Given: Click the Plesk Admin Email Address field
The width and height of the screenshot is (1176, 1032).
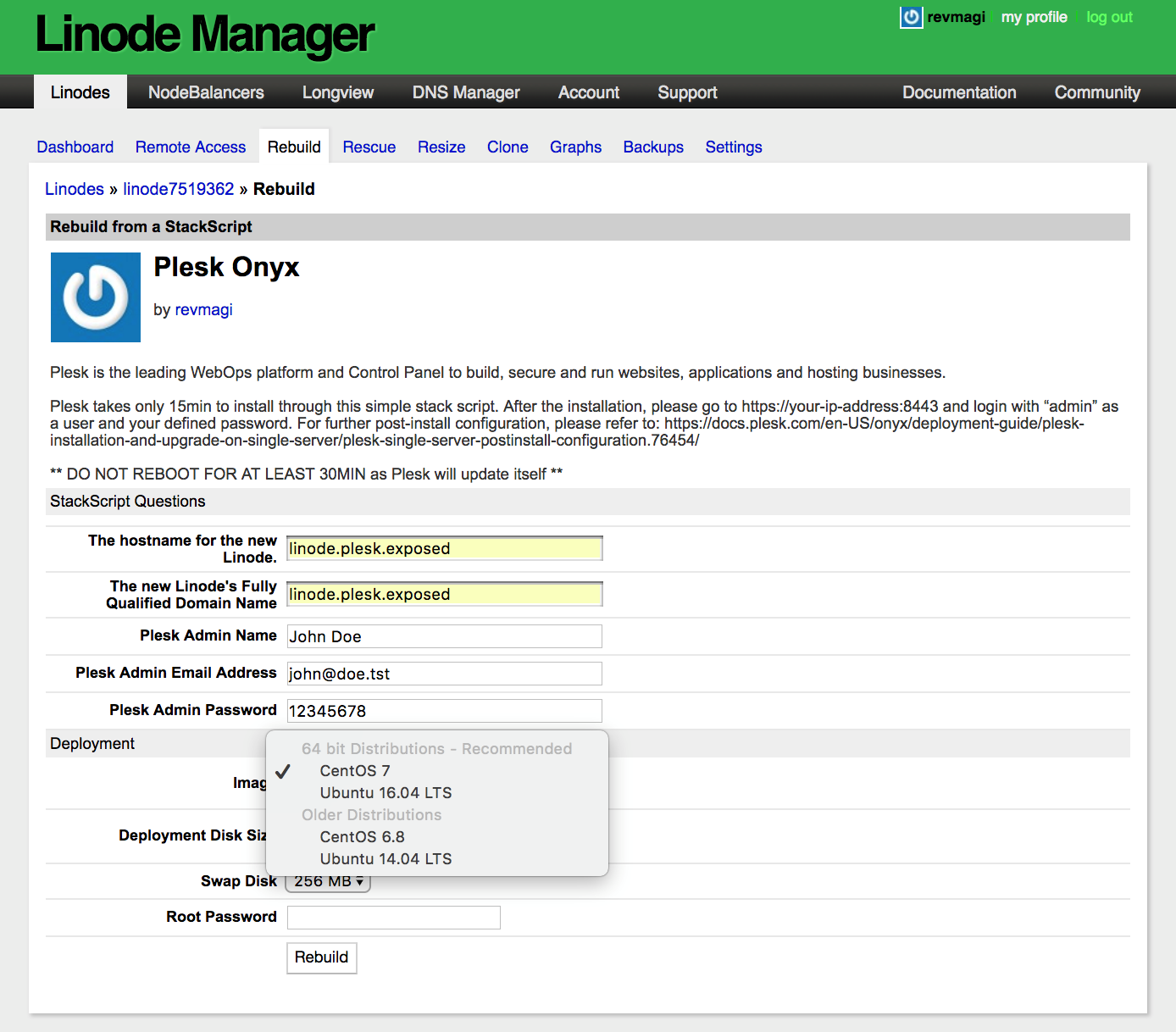Looking at the screenshot, I should point(445,674).
